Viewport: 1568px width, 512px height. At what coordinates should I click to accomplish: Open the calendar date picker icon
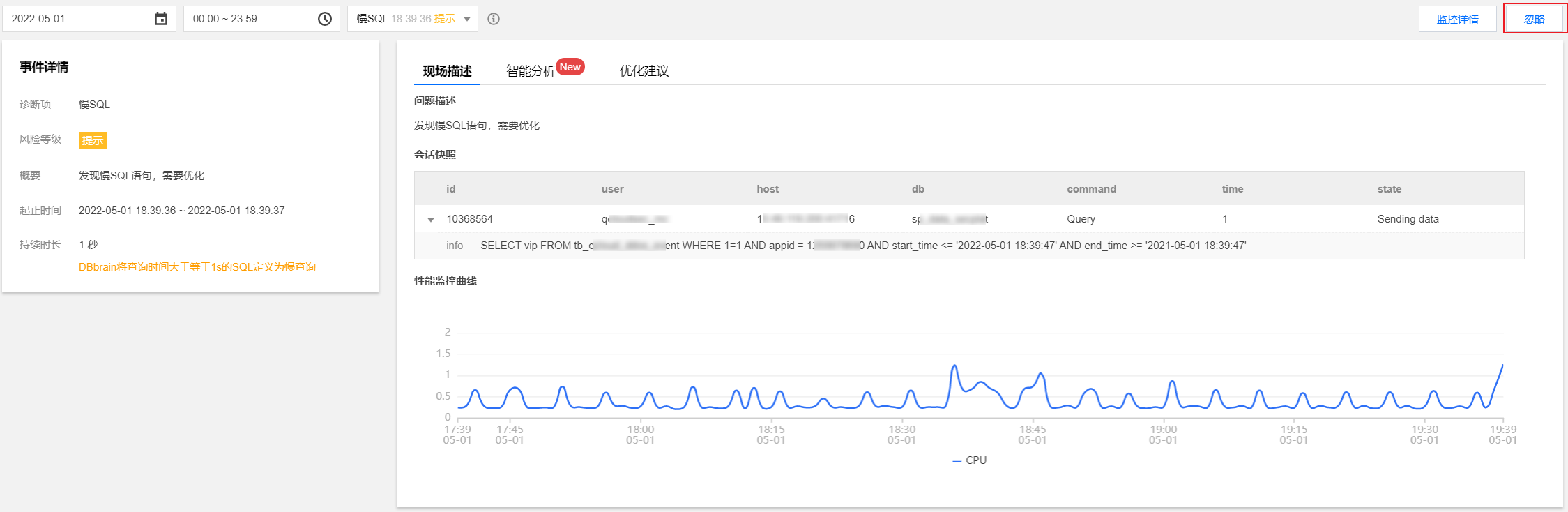(161, 19)
